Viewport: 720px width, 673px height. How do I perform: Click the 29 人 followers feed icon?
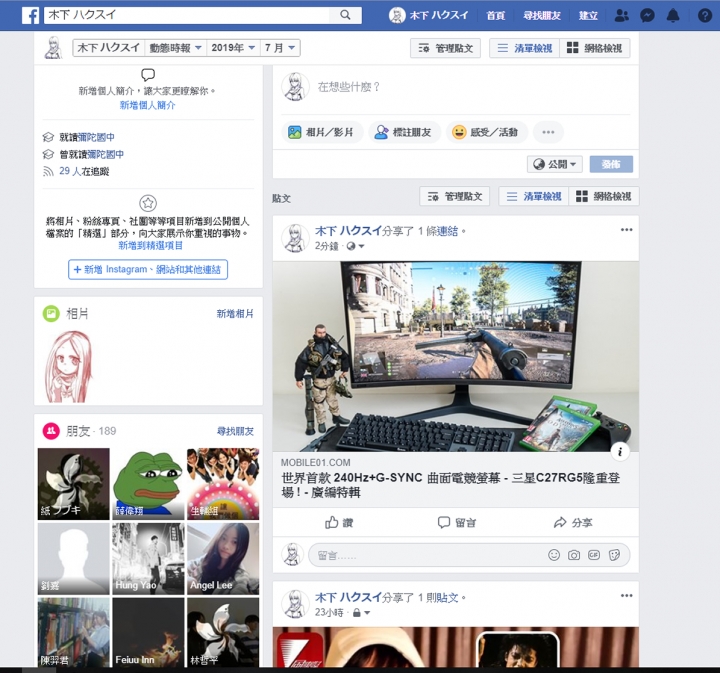point(48,171)
